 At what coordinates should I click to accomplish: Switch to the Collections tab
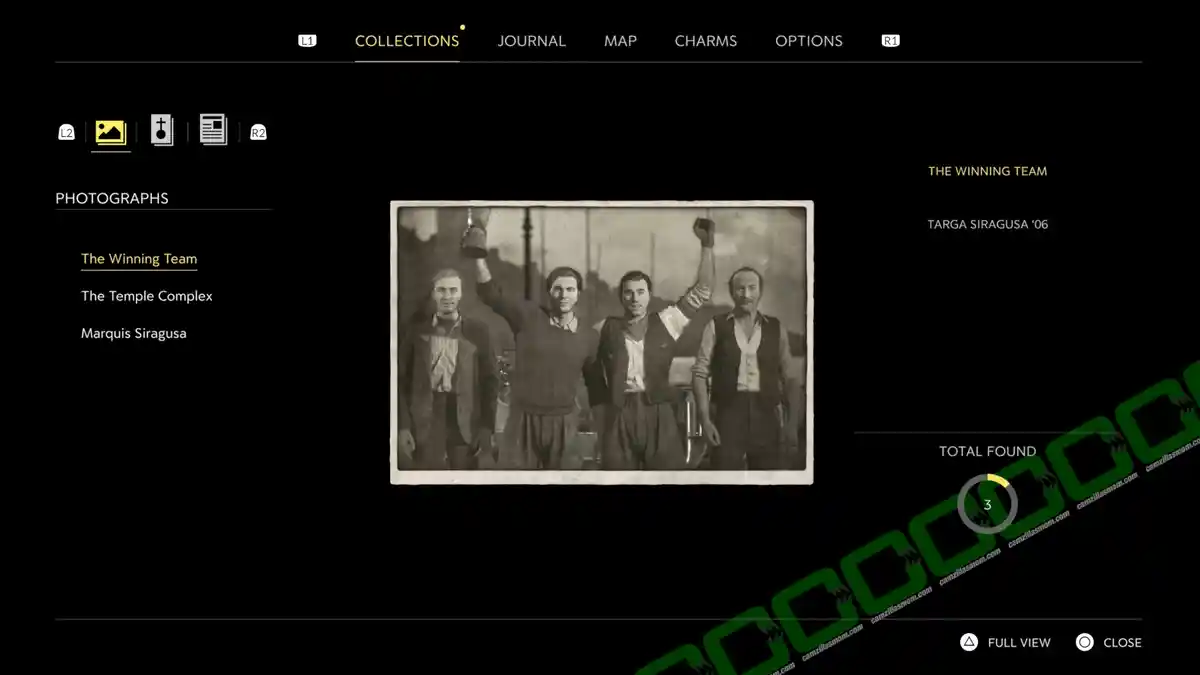click(407, 41)
